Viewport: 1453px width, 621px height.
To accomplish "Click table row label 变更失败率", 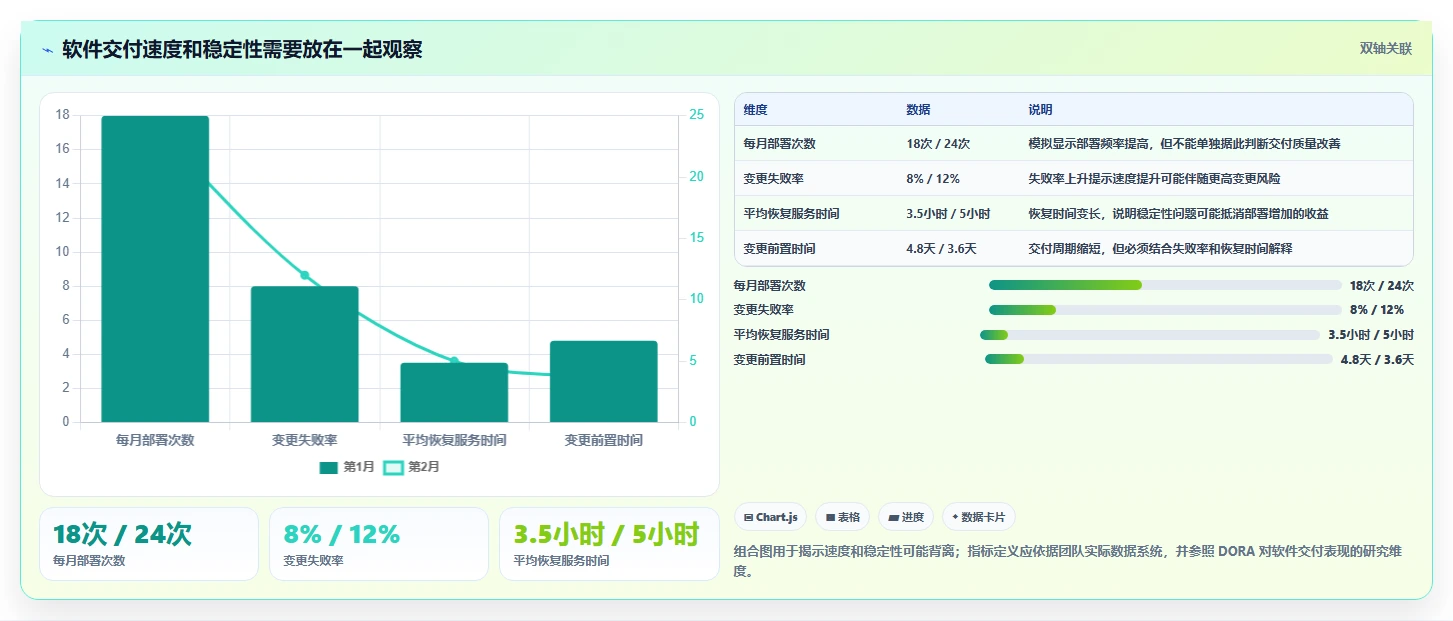I will [x=774, y=179].
